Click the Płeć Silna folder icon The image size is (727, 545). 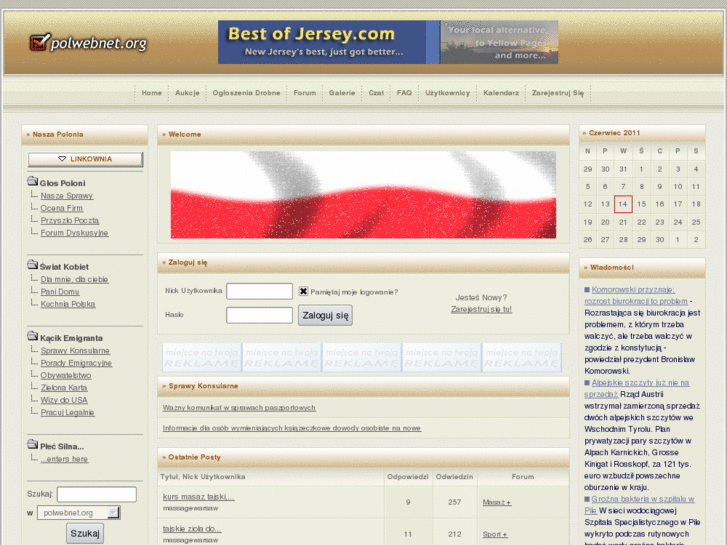32,444
